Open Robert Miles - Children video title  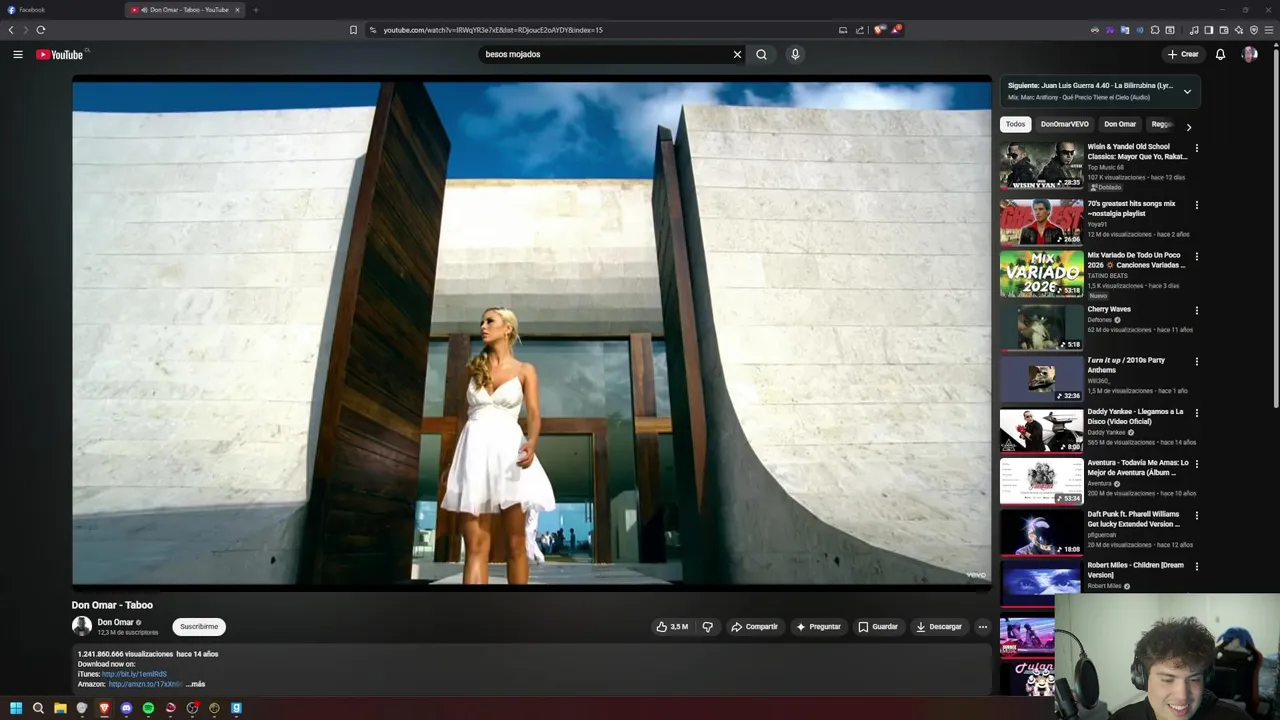click(x=1136, y=570)
